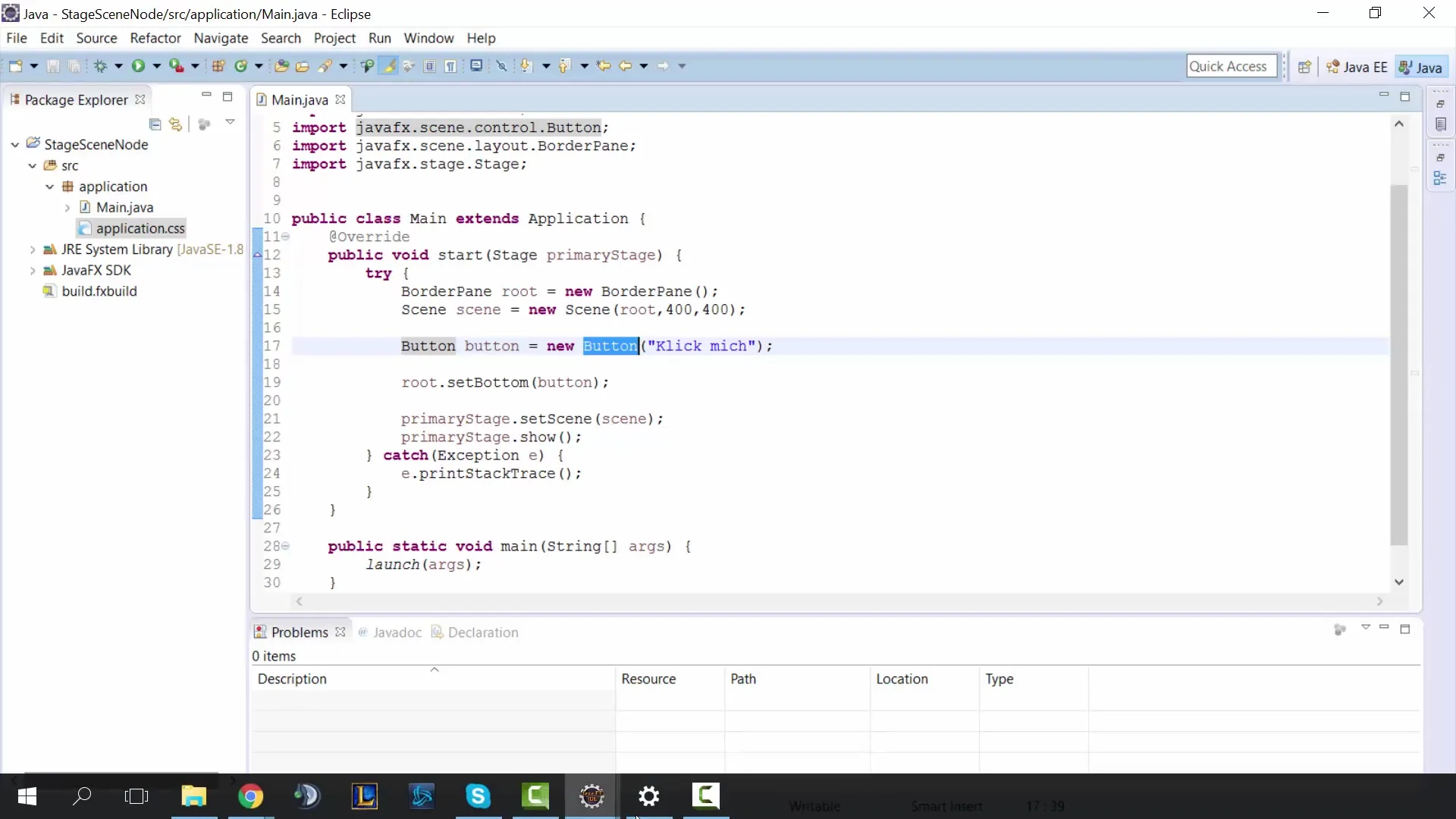Click the Debug bug icon
1456x819 pixels.
point(100,66)
